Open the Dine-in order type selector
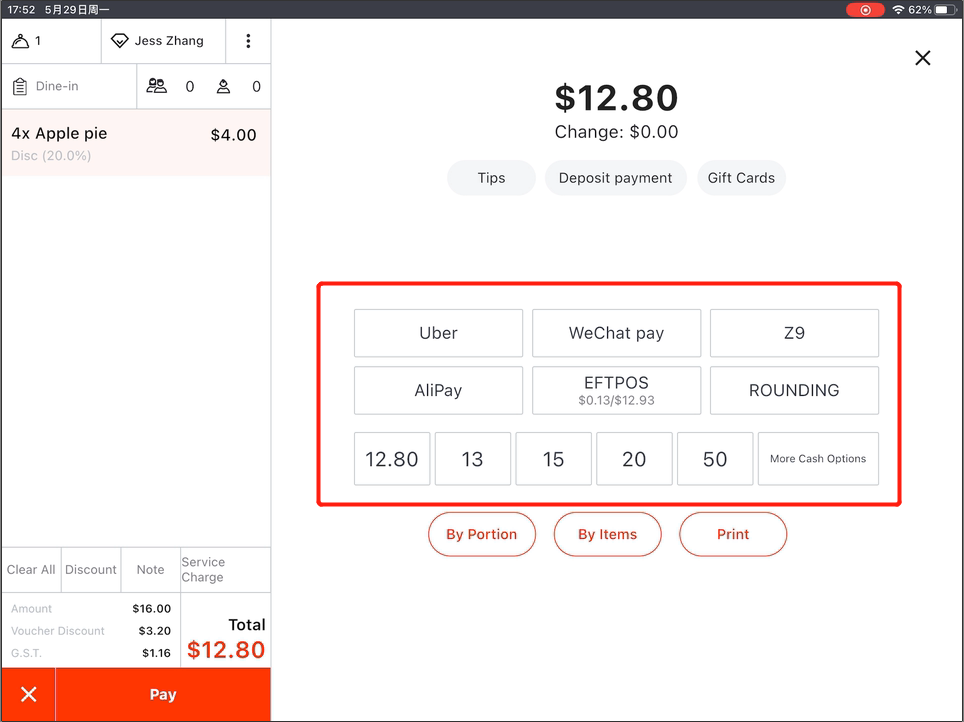 tap(68, 86)
